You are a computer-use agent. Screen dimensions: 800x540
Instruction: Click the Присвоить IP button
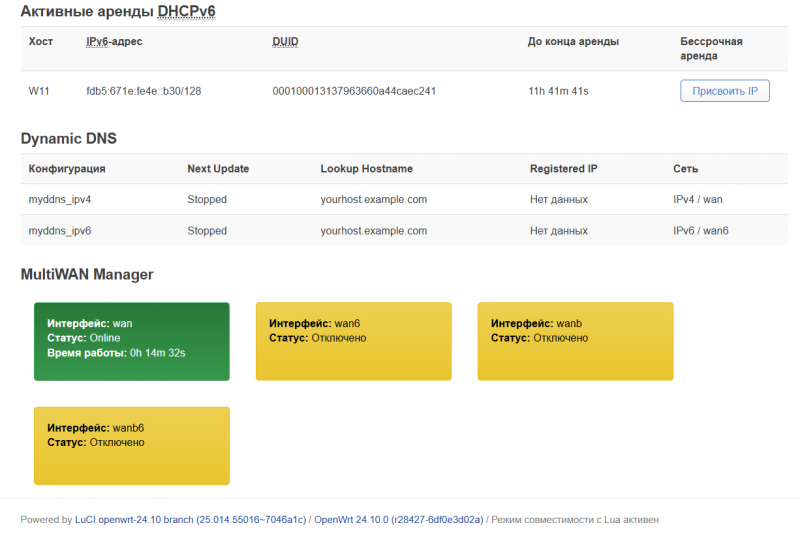(x=725, y=91)
